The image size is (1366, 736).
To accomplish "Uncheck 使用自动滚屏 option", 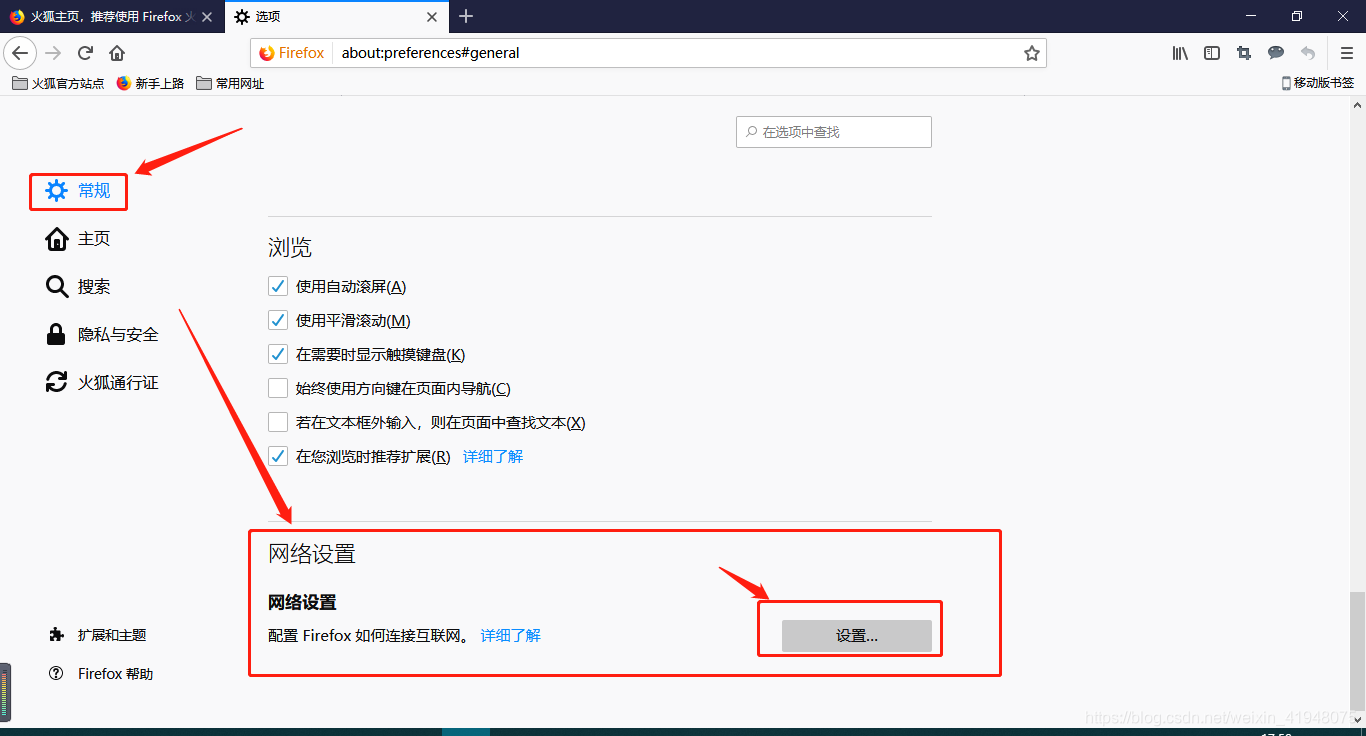I will tap(277, 286).
